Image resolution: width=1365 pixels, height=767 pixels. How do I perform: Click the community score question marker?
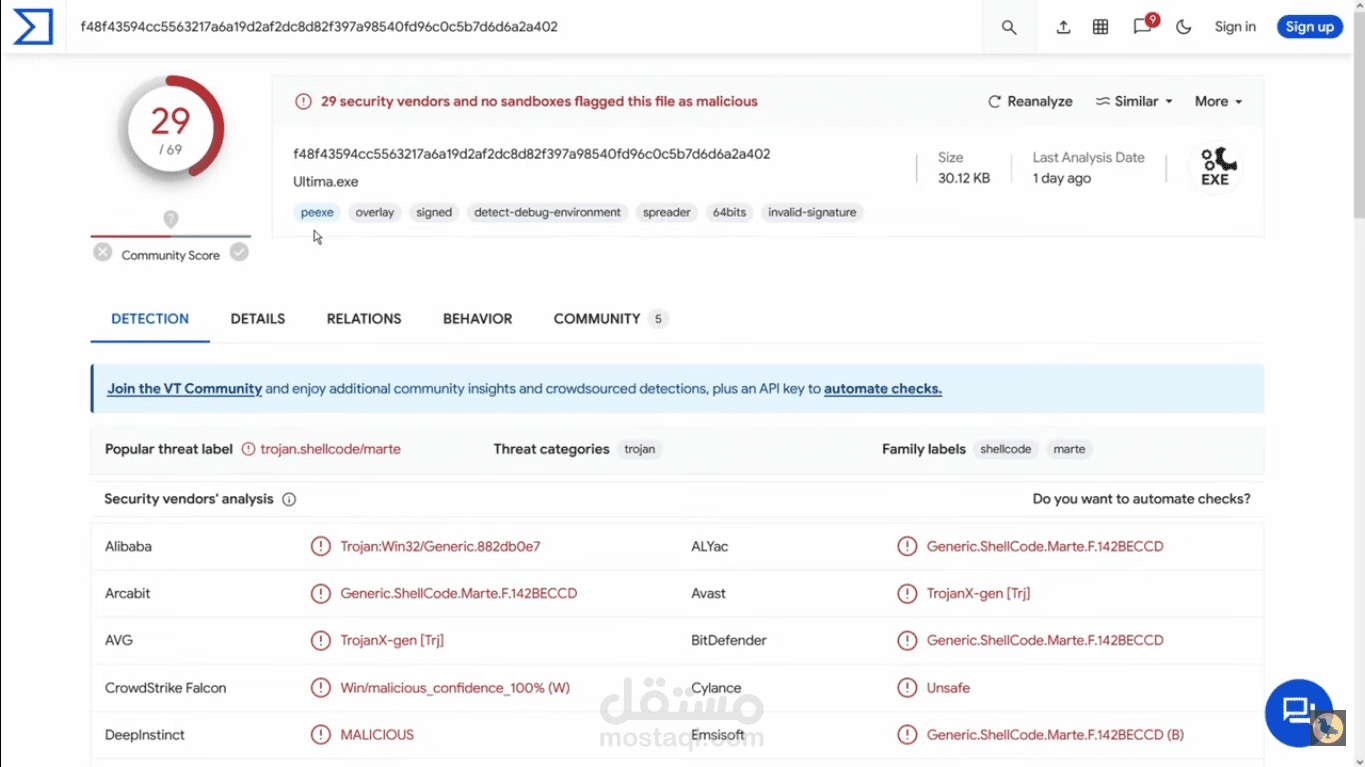click(171, 220)
